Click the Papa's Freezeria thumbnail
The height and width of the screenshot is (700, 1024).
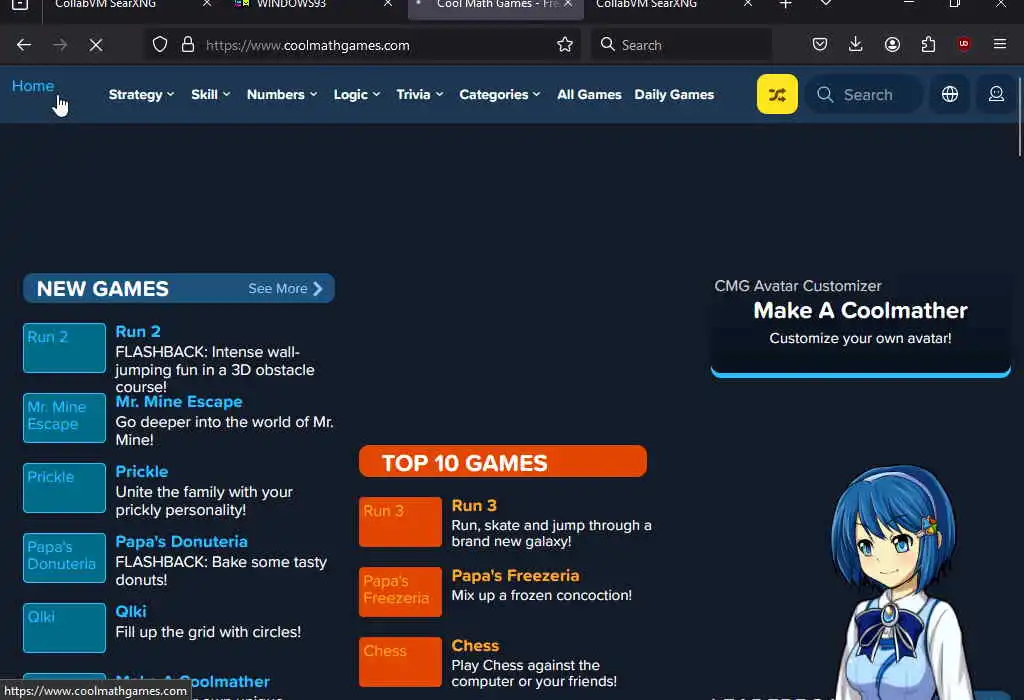pyautogui.click(x=400, y=592)
